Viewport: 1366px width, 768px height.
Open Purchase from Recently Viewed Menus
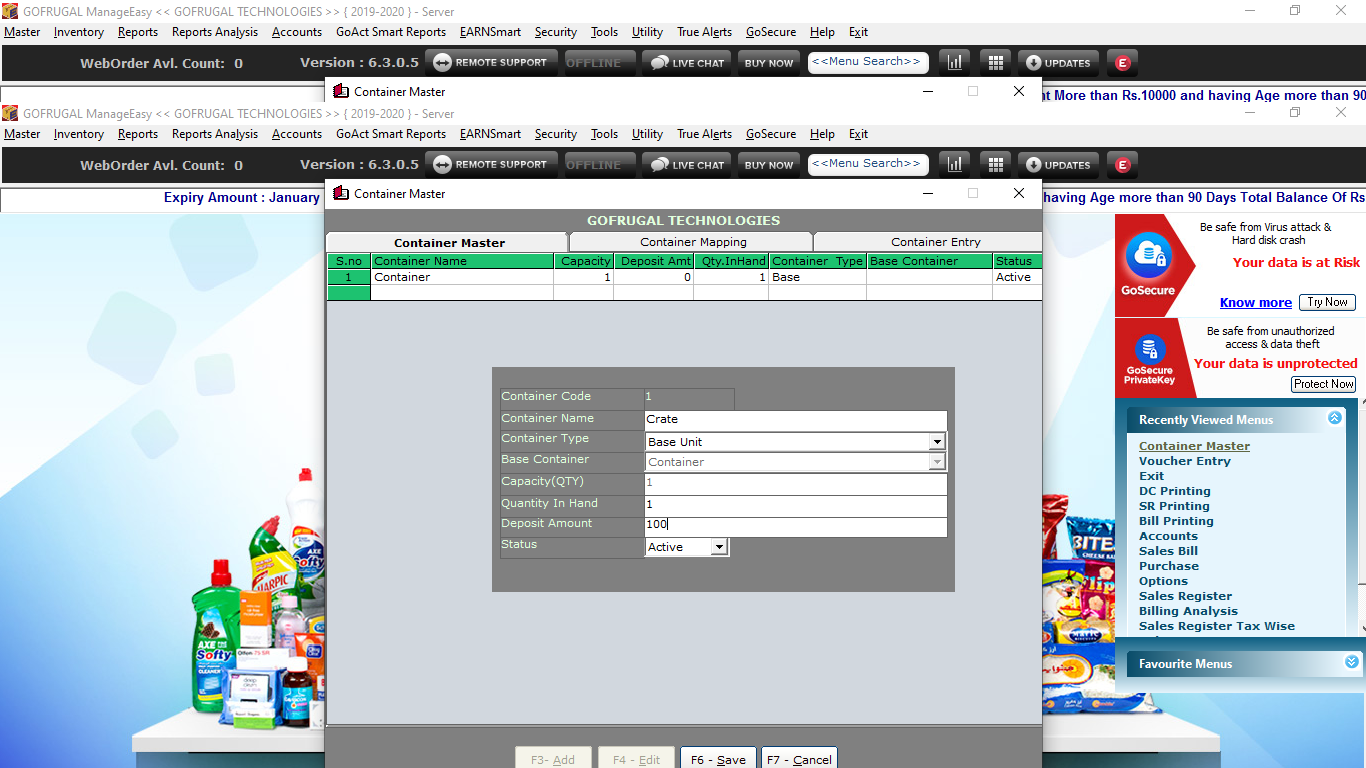[x=1169, y=566]
